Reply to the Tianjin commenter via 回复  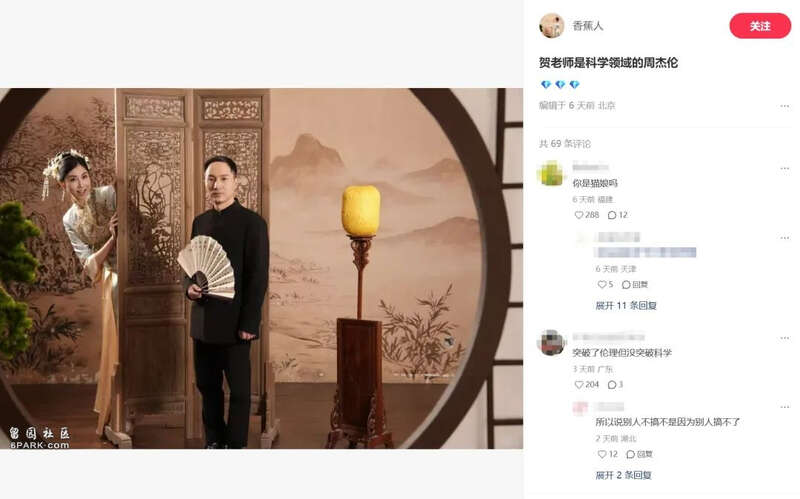635,284
